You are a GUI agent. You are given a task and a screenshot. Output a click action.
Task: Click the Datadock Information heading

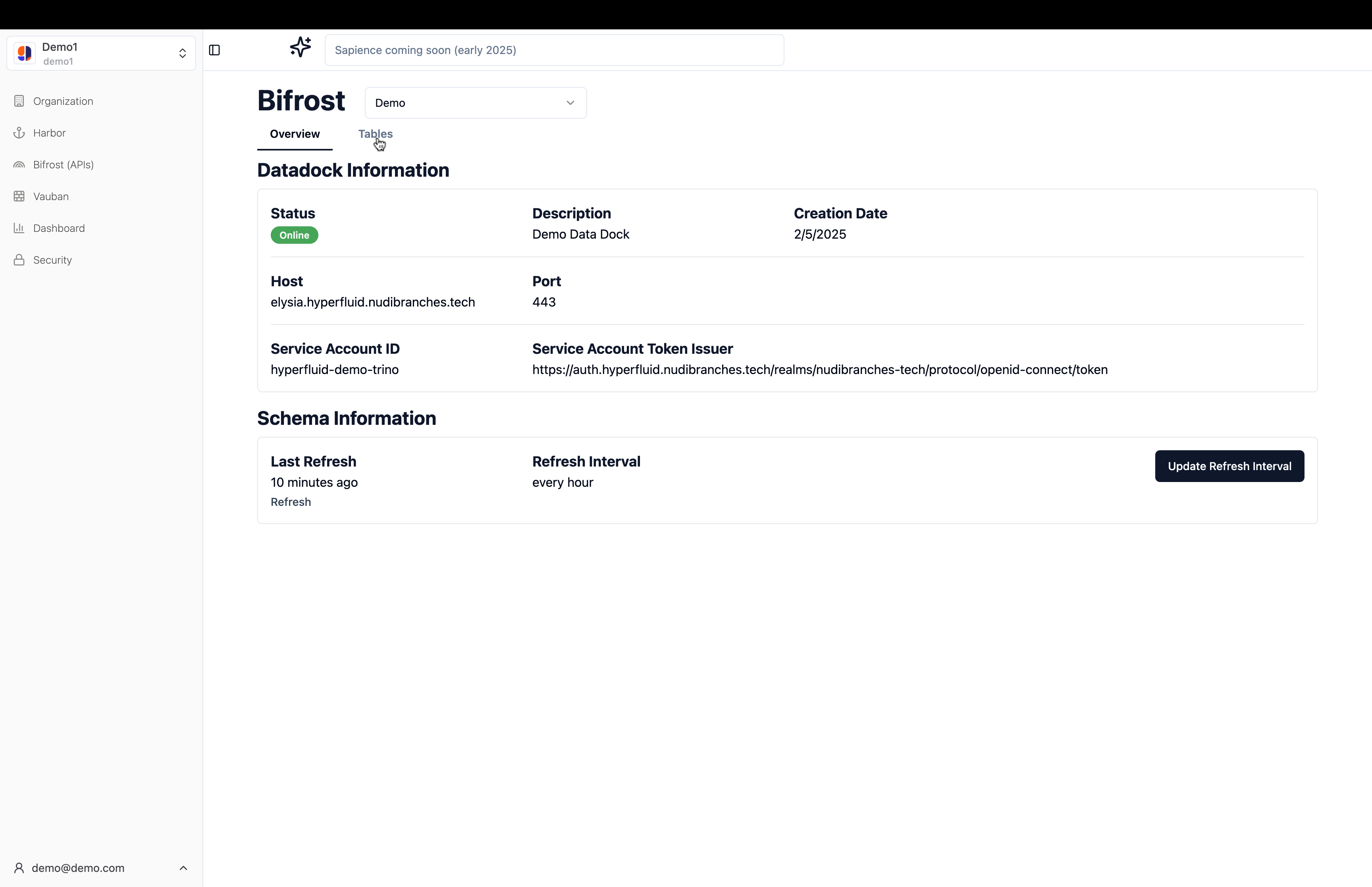tap(353, 170)
